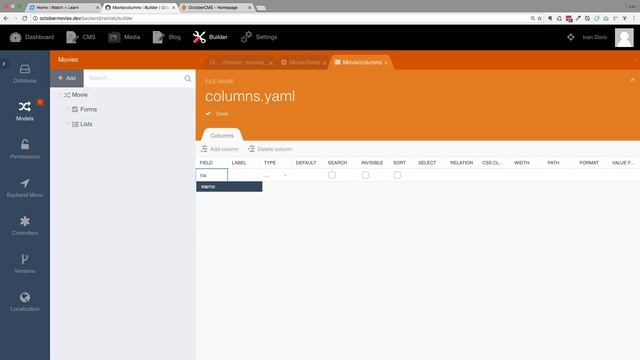The image size is (640, 360).
Task: Click the DEFAULT column header
Action: point(306,163)
